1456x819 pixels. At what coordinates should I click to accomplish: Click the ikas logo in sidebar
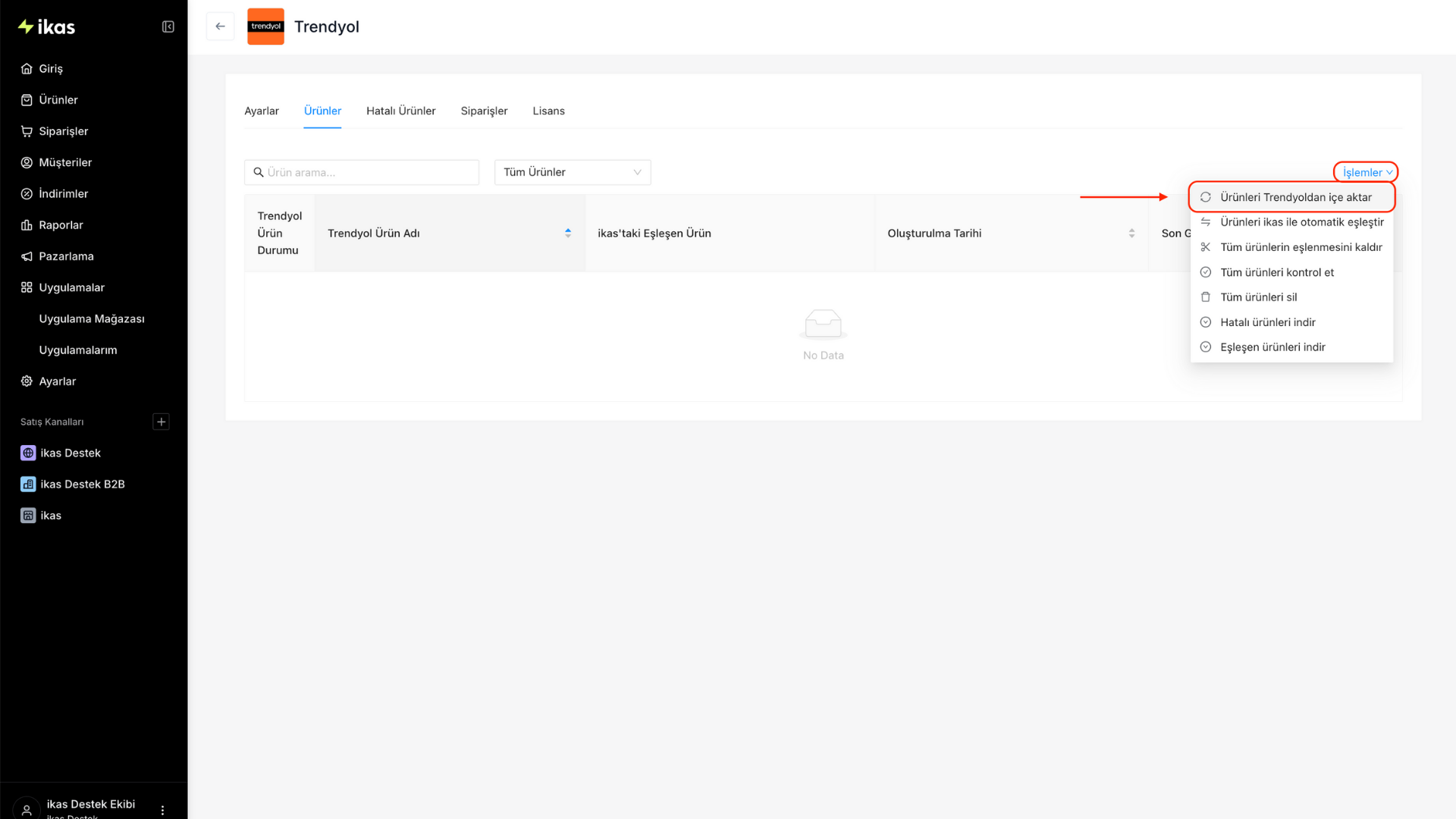click(46, 27)
